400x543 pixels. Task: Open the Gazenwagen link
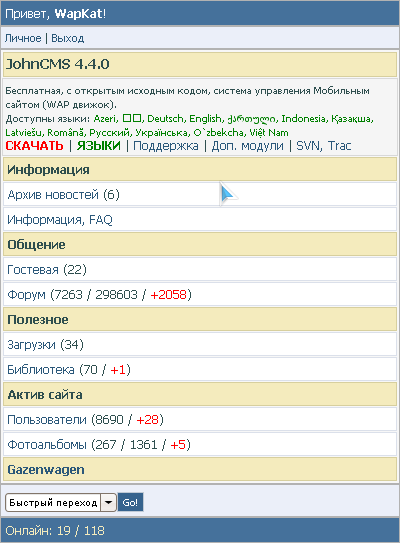46,470
